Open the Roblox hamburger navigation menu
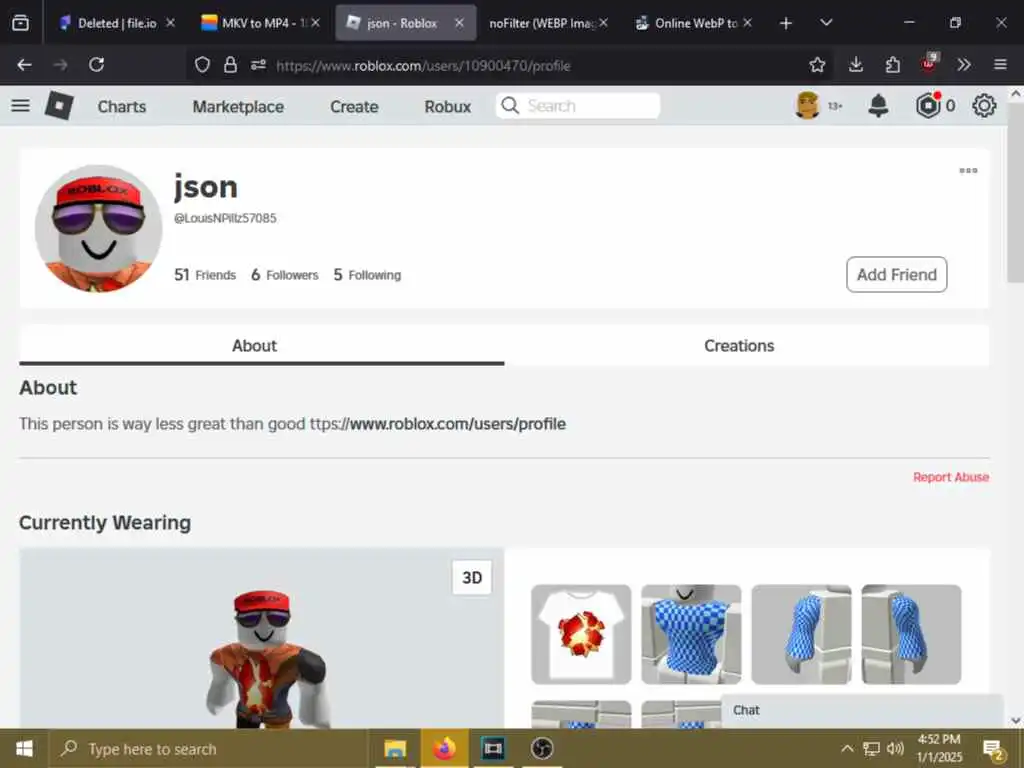Screen dimensions: 1024x768 (x=20, y=106)
